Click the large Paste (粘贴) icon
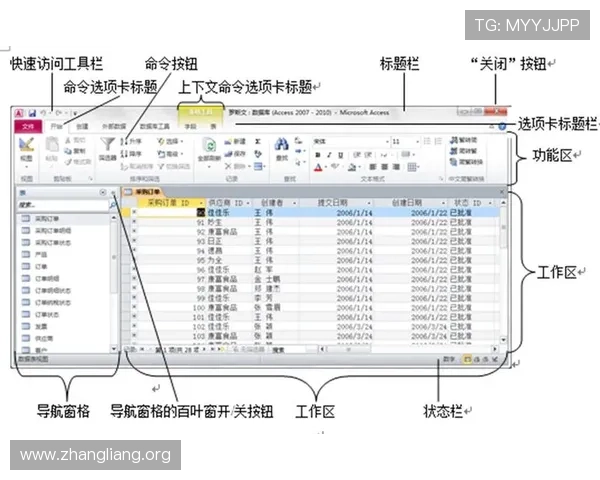 (52, 145)
